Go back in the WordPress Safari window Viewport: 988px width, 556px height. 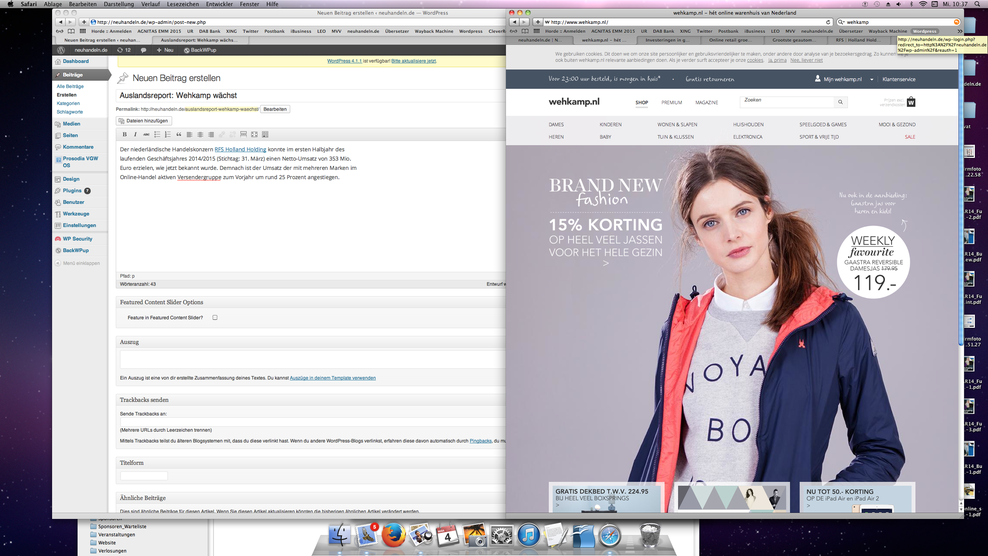(x=60, y=22)
